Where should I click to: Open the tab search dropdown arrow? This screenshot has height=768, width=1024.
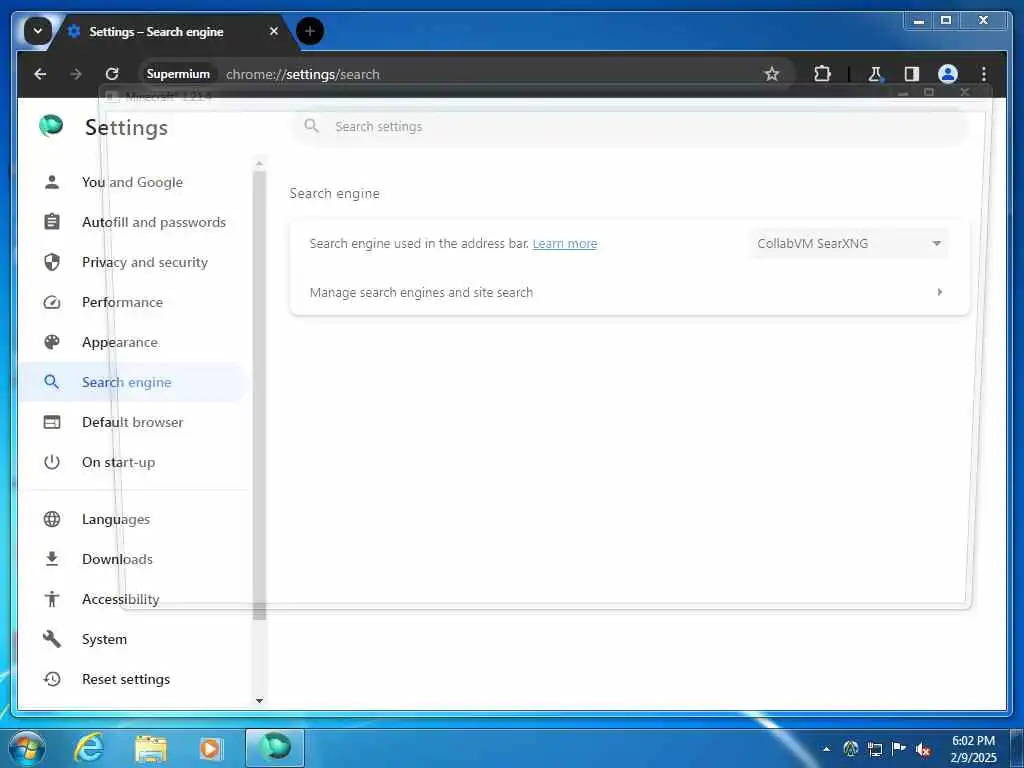pos(38,31)
